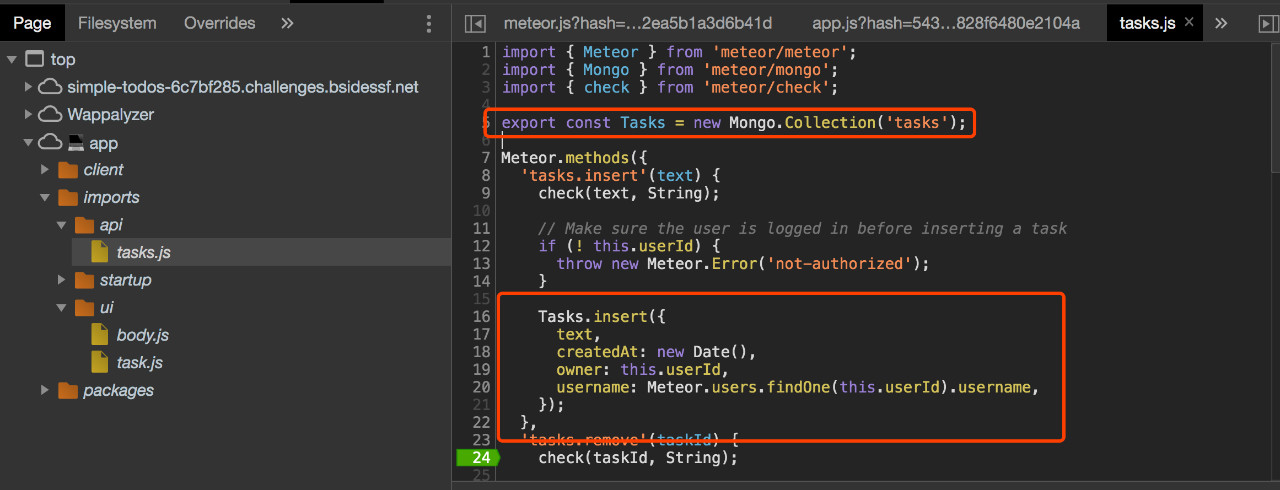Open task.js in the ui folder
This screenshot has height=490, width=1280.
pos(139,362)
